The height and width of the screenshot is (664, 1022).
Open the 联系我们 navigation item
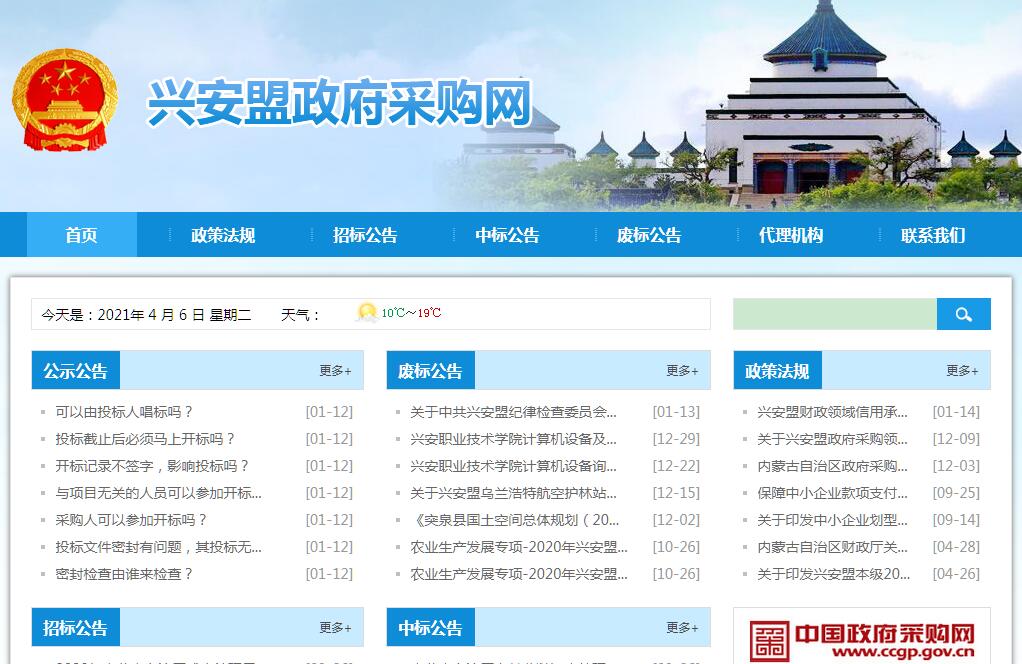tap(933, 235)
